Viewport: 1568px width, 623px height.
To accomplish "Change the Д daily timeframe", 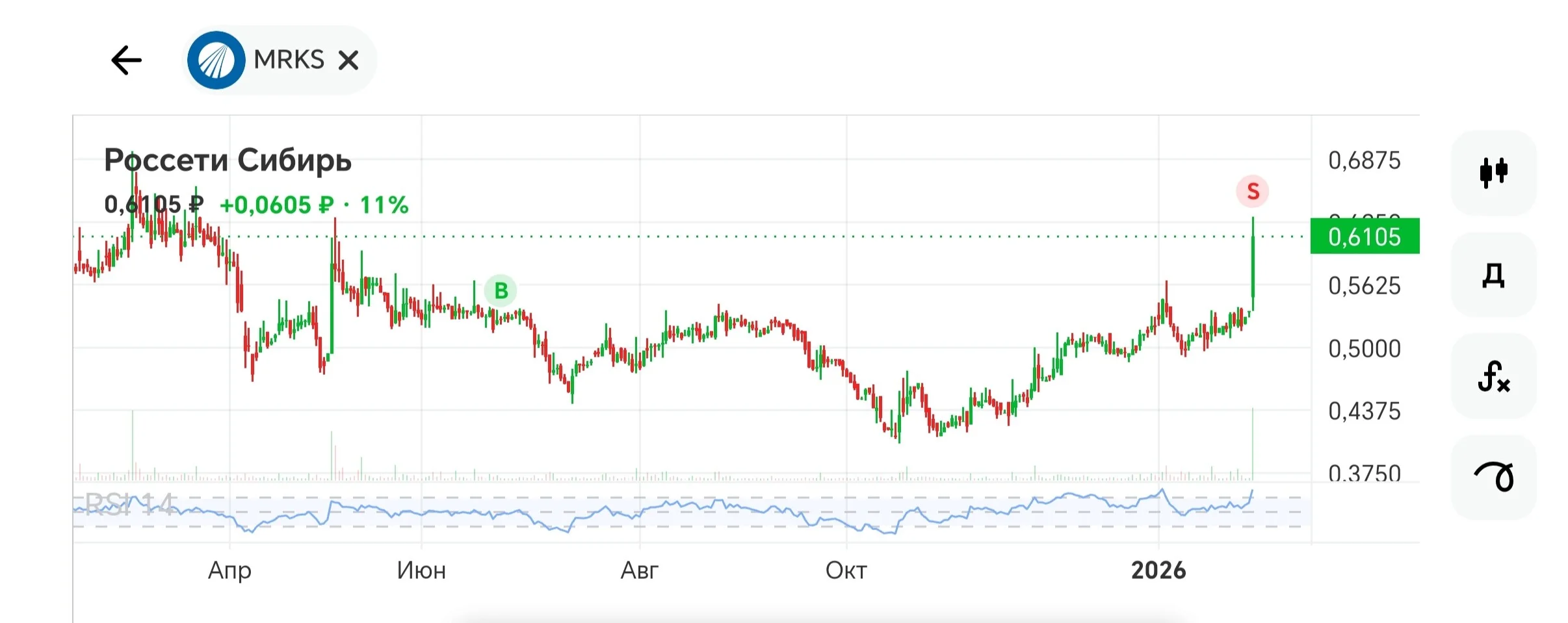I will (1493, 275).
